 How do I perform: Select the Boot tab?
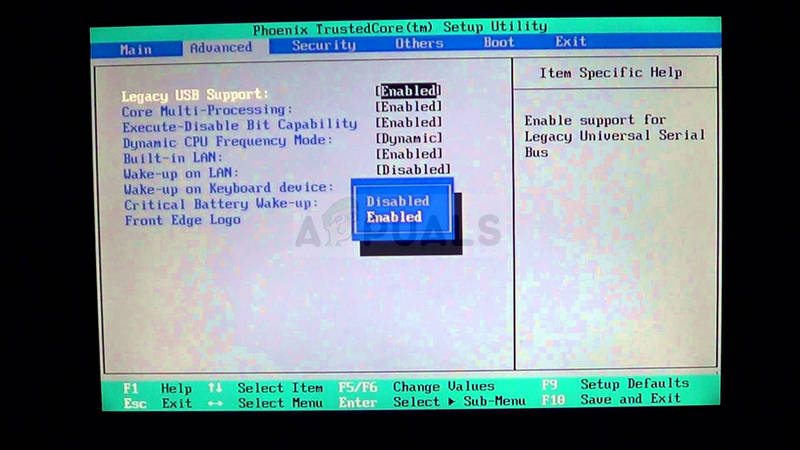pos(499,42)
